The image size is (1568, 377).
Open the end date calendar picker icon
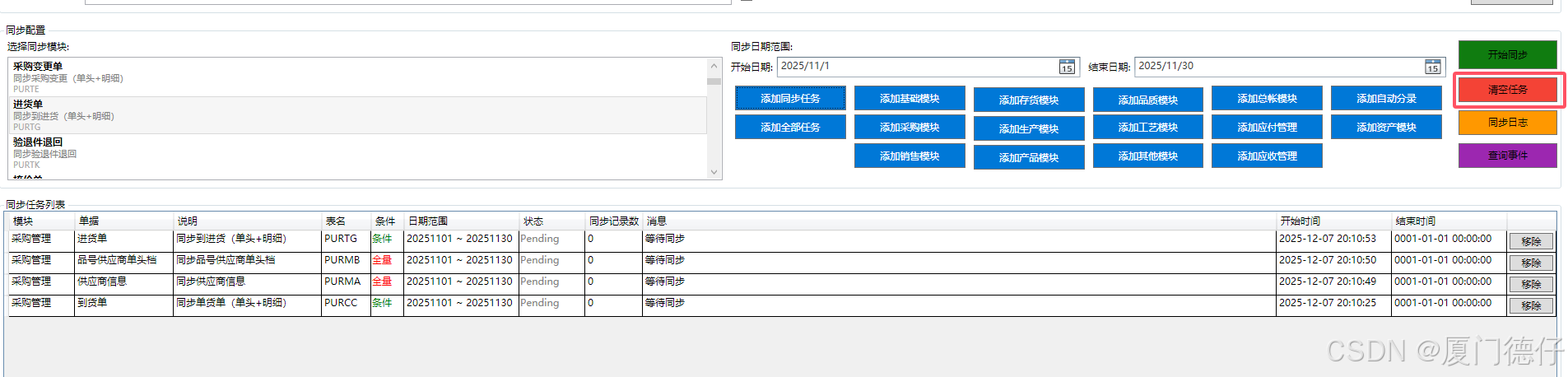click(1433, 67)
